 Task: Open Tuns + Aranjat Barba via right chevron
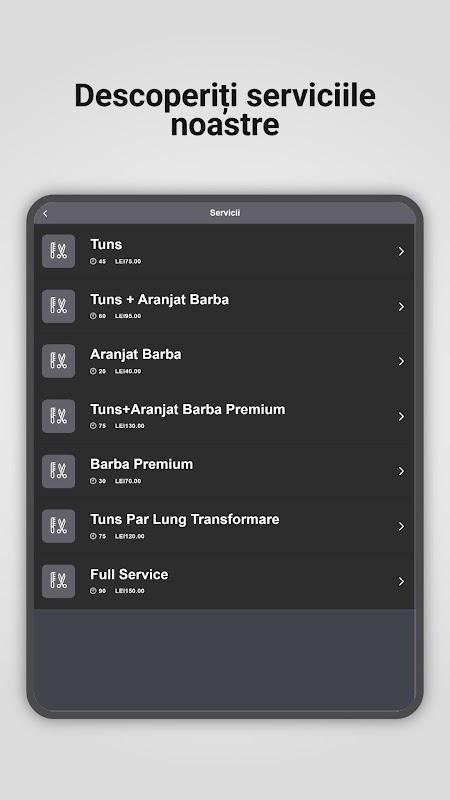402,306
